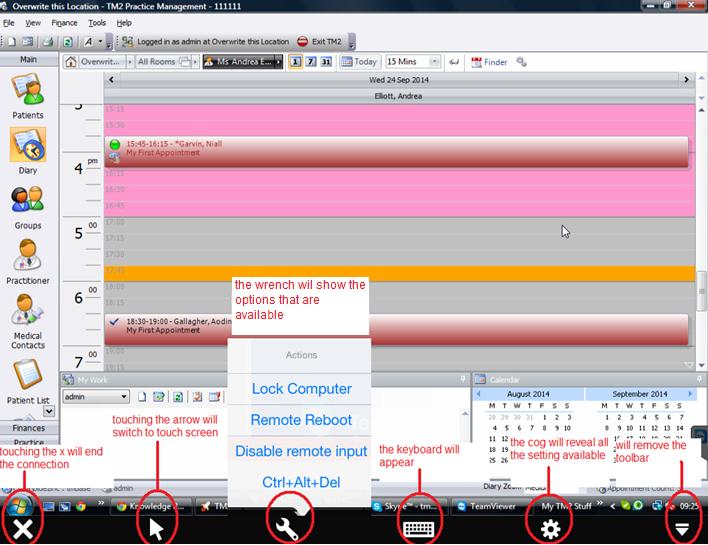Jump to Today in the diary
Screen dimensions: 708x545
[x=359, y=62]
